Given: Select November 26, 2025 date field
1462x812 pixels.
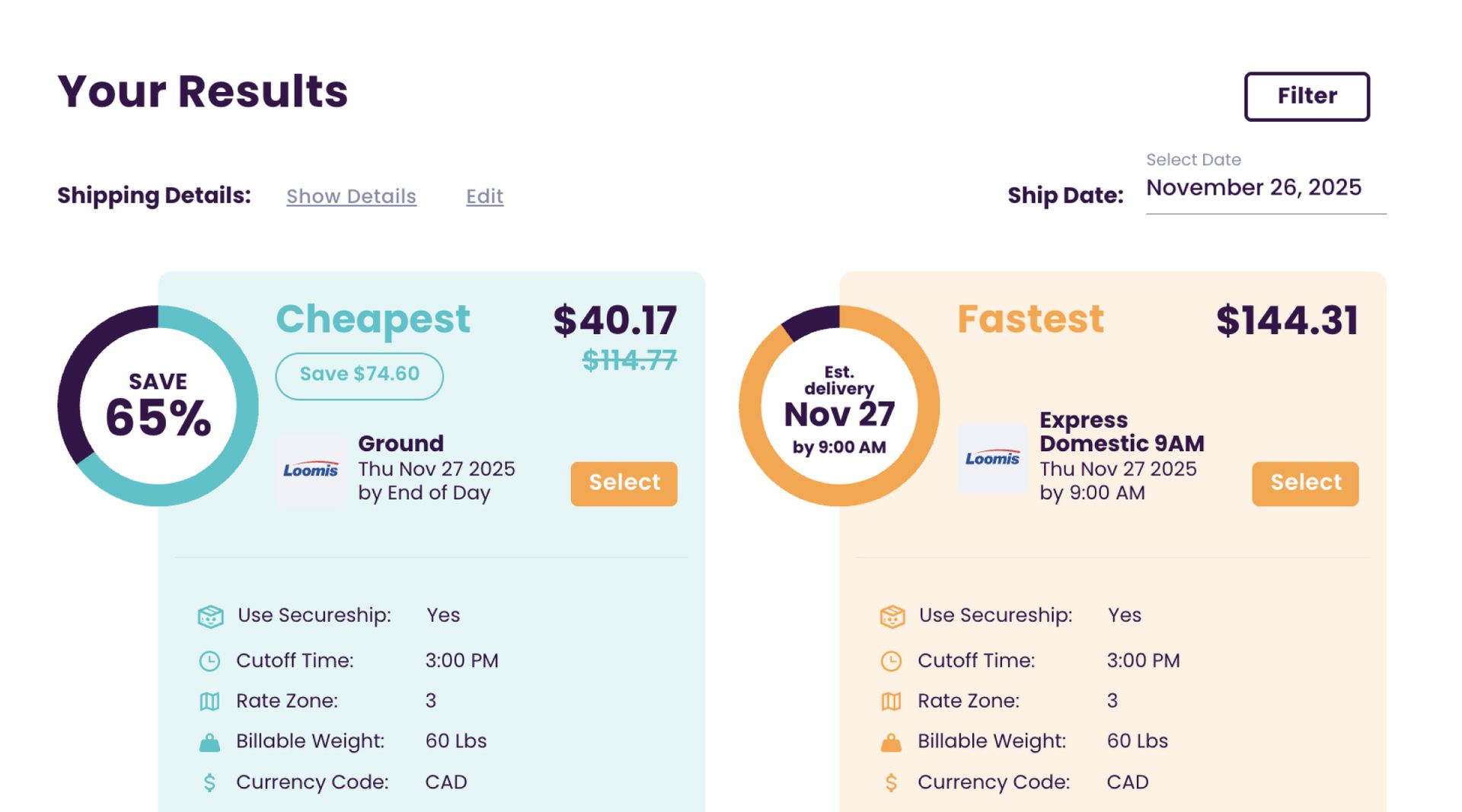Looking at the screenshot, I should pyautogui.click(x=1253, y=188).
